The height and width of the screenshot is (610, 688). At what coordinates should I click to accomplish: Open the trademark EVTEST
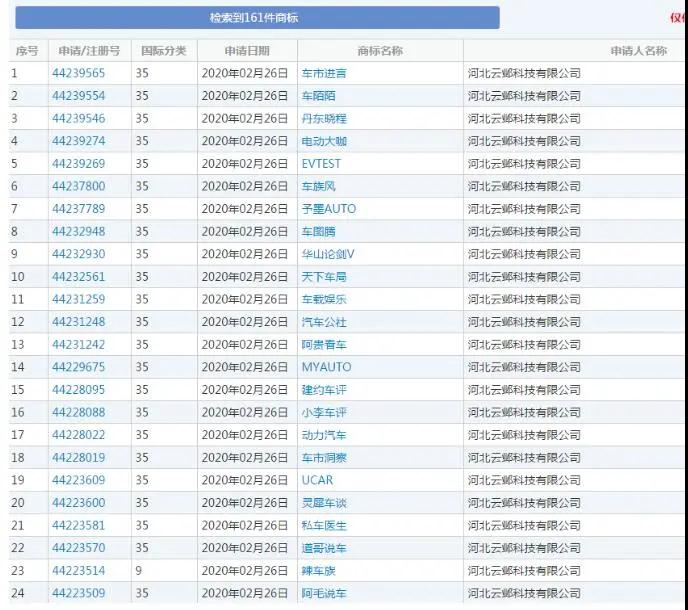click(x=321, y=164)
